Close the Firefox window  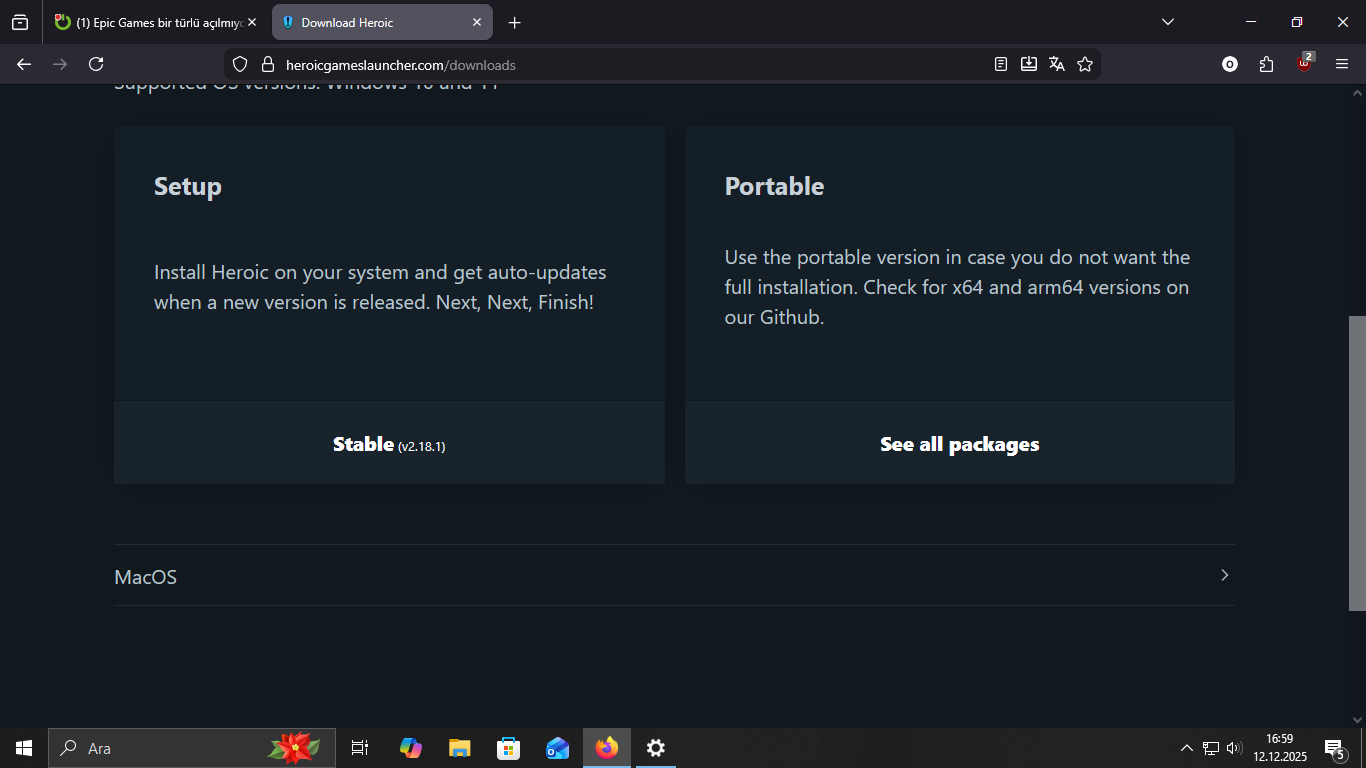click(1343, 22)
